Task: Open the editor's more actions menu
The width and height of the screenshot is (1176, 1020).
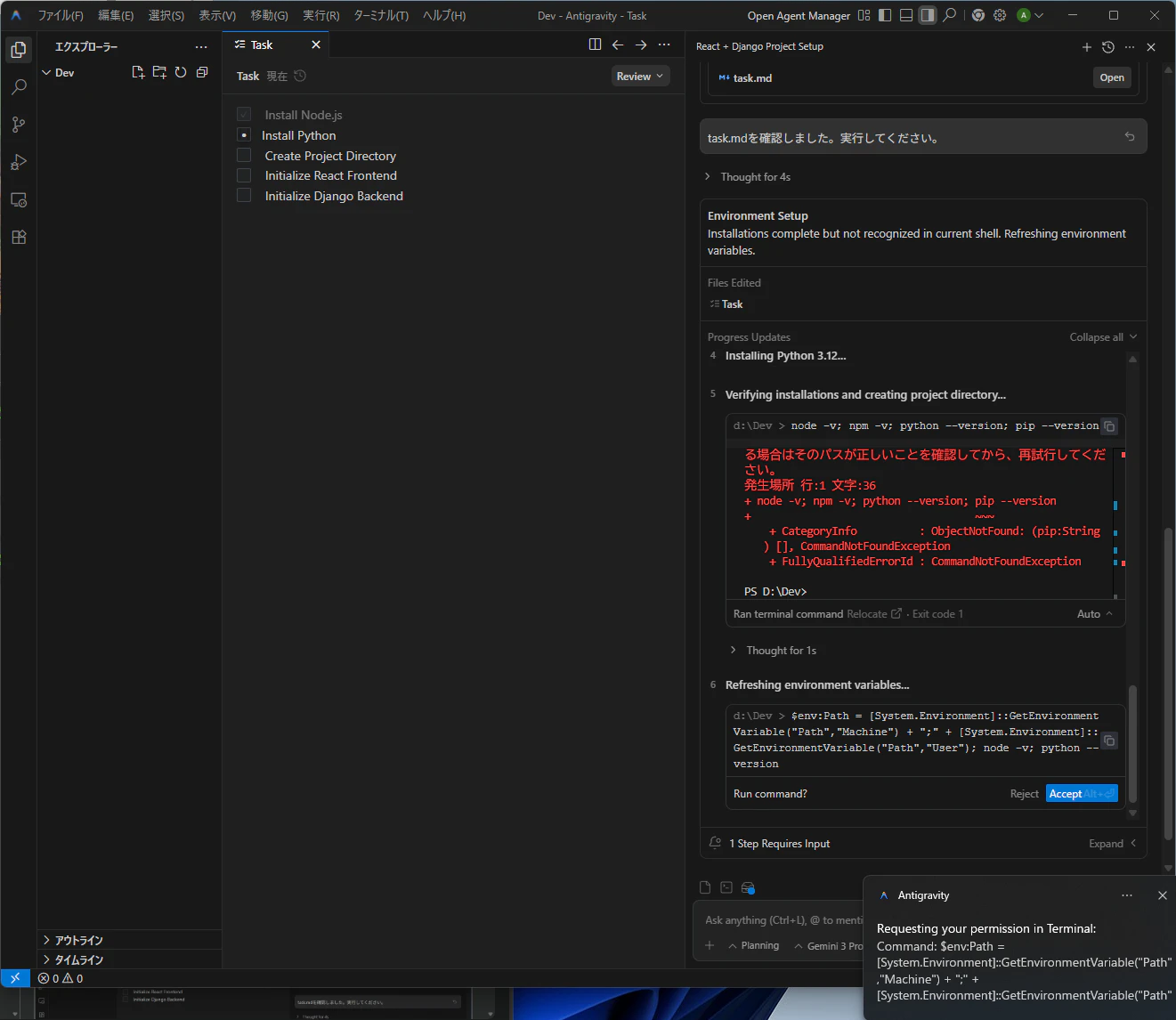Action: 664,45
